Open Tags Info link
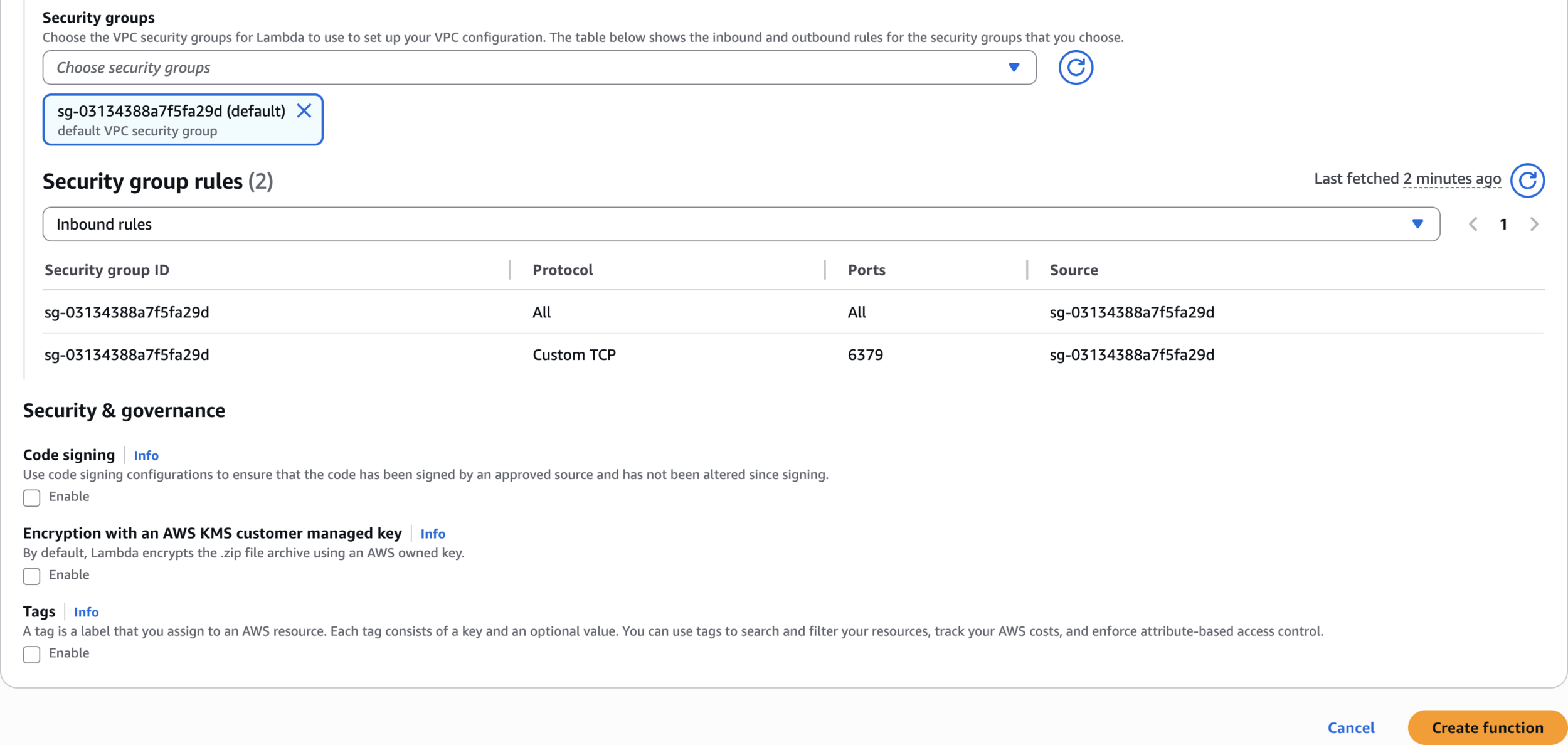This screenshot has width=1568, height=745. click(x=86, y=613)
